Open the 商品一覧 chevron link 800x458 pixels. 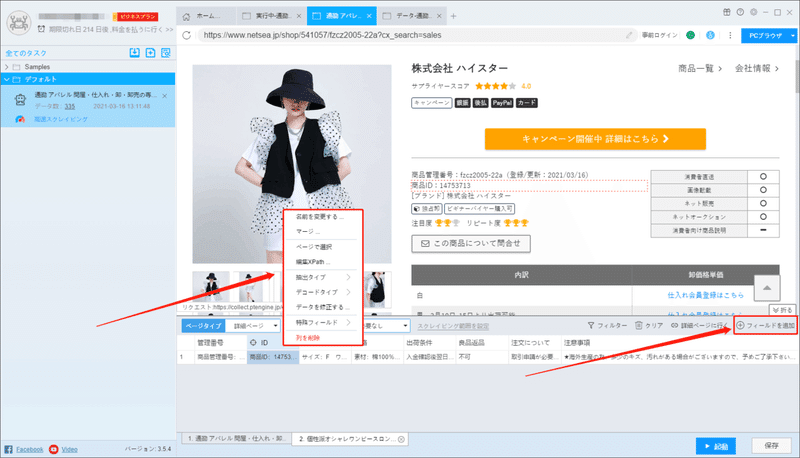point(699,68)
